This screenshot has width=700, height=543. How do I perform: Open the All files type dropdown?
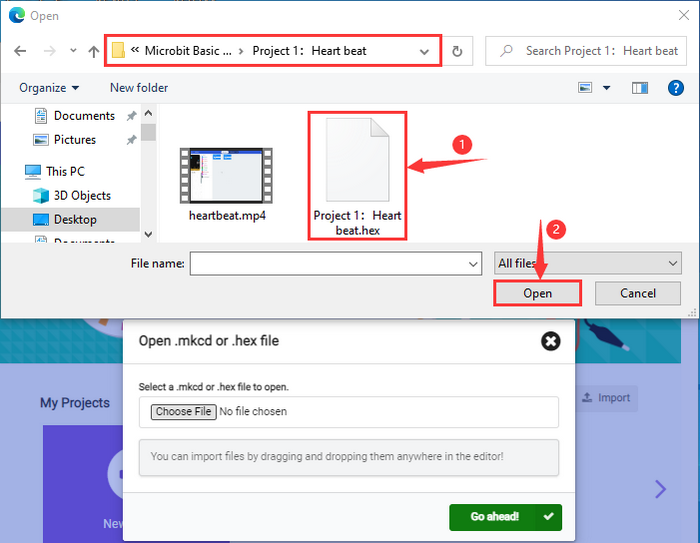coord(588,263)
